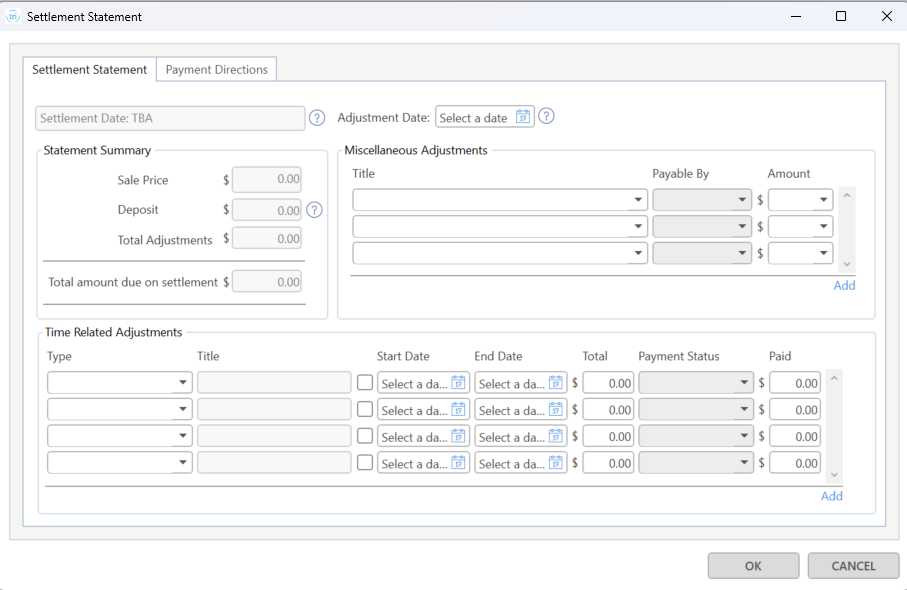Open End Date calendar icon in third row
The image size is (907, 590).
click(556, 437)
